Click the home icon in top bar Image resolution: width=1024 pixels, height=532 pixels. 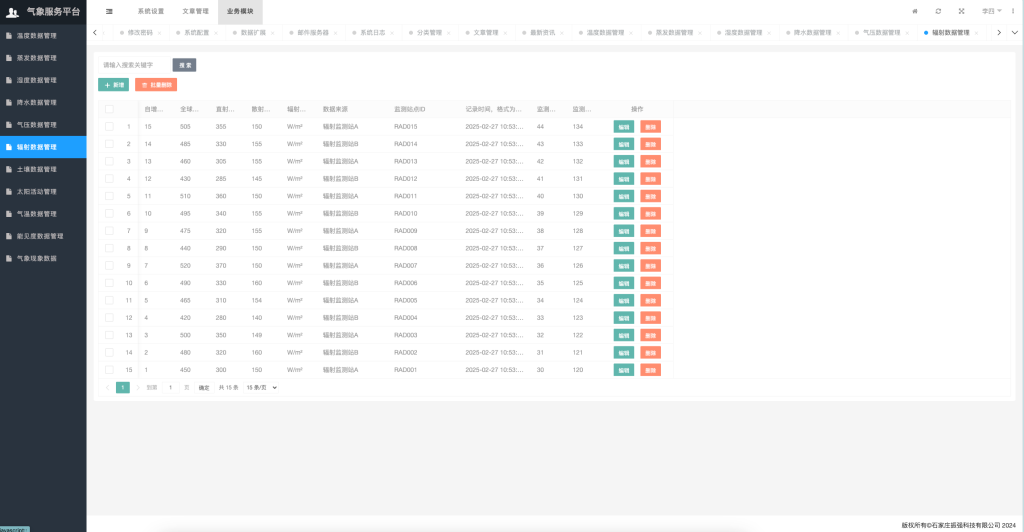pos(914,11)
